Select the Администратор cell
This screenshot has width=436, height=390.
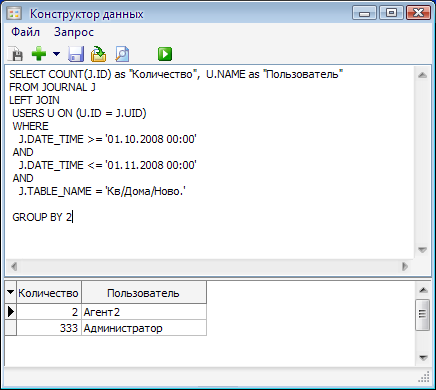pos(144,328)
